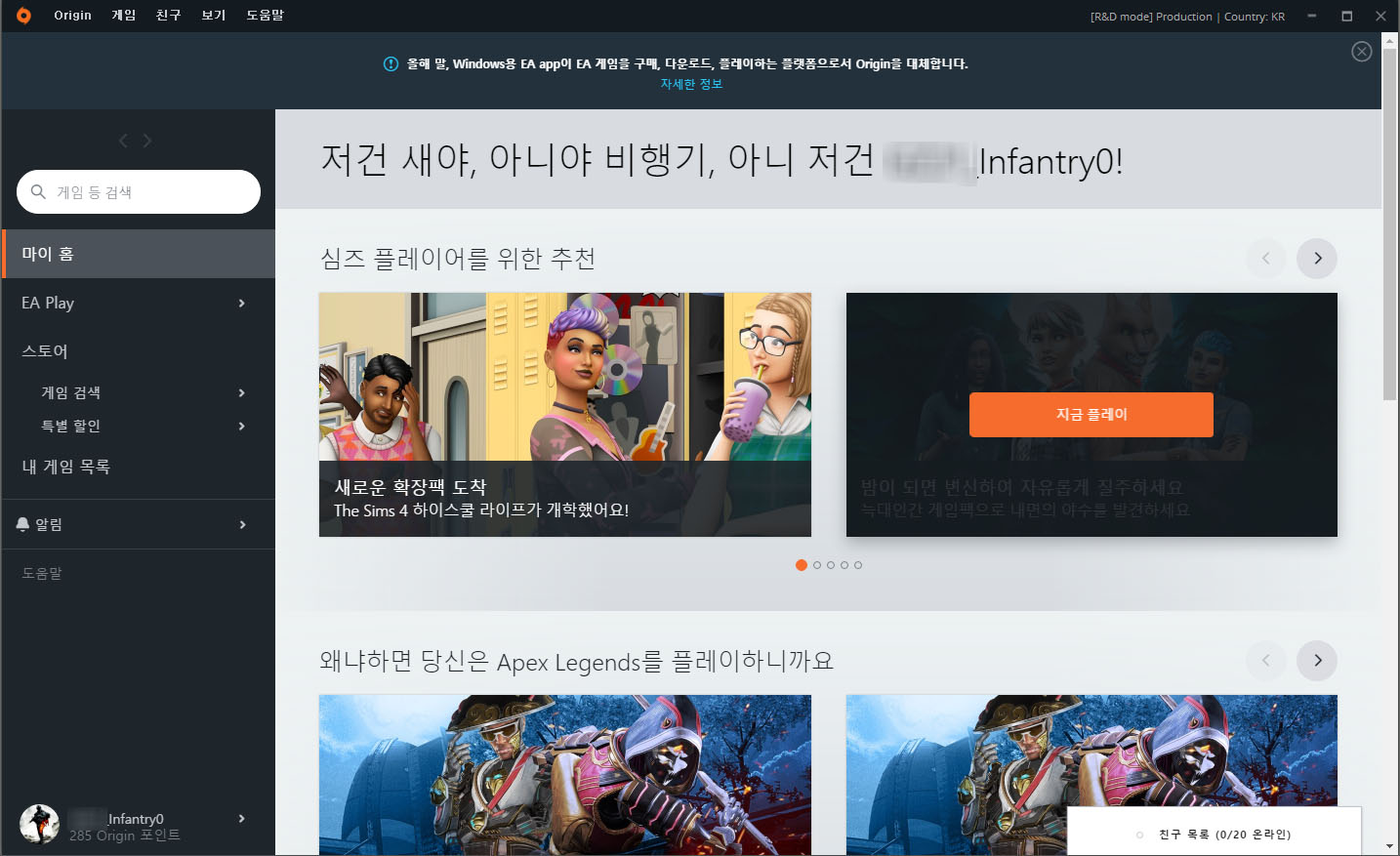The width and height of the screenshot is (1400, 856).
Task: Maximize the Origin window
Action: pyautogui.click(x=1347, y=16)
